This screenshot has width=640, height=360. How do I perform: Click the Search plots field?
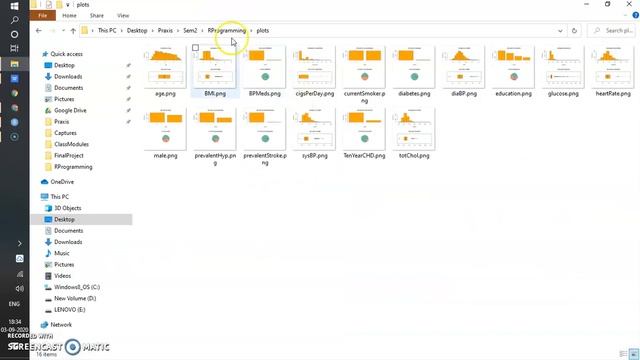pos(612,31)
